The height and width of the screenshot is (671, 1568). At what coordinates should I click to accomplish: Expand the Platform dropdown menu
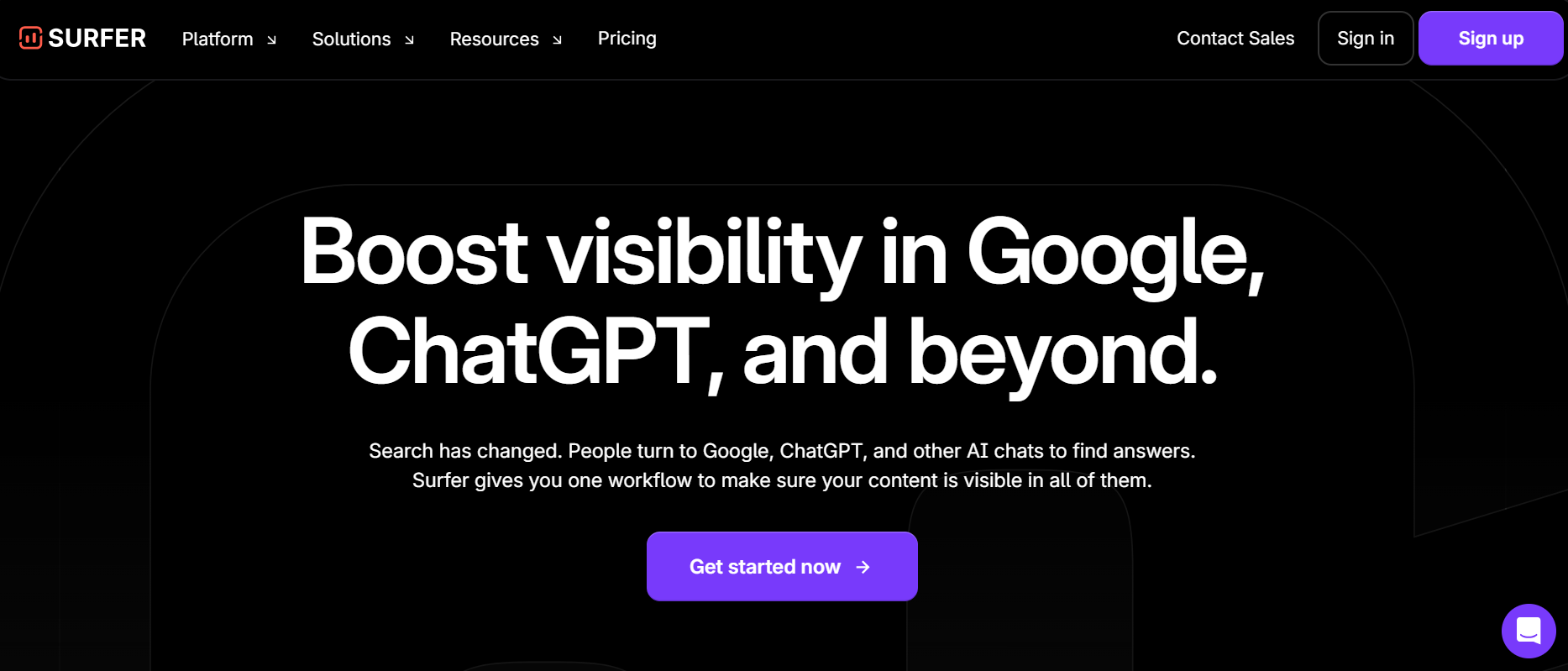tap(228, 39)
